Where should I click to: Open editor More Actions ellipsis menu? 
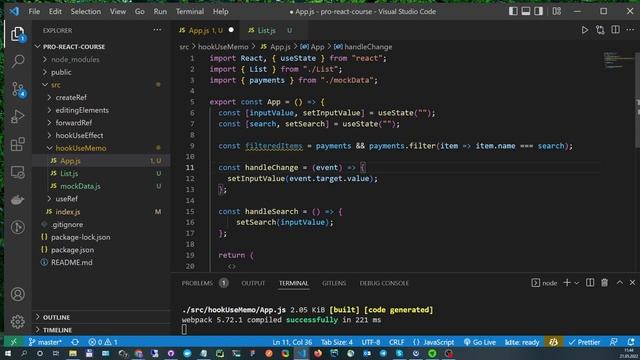[630, 30]
